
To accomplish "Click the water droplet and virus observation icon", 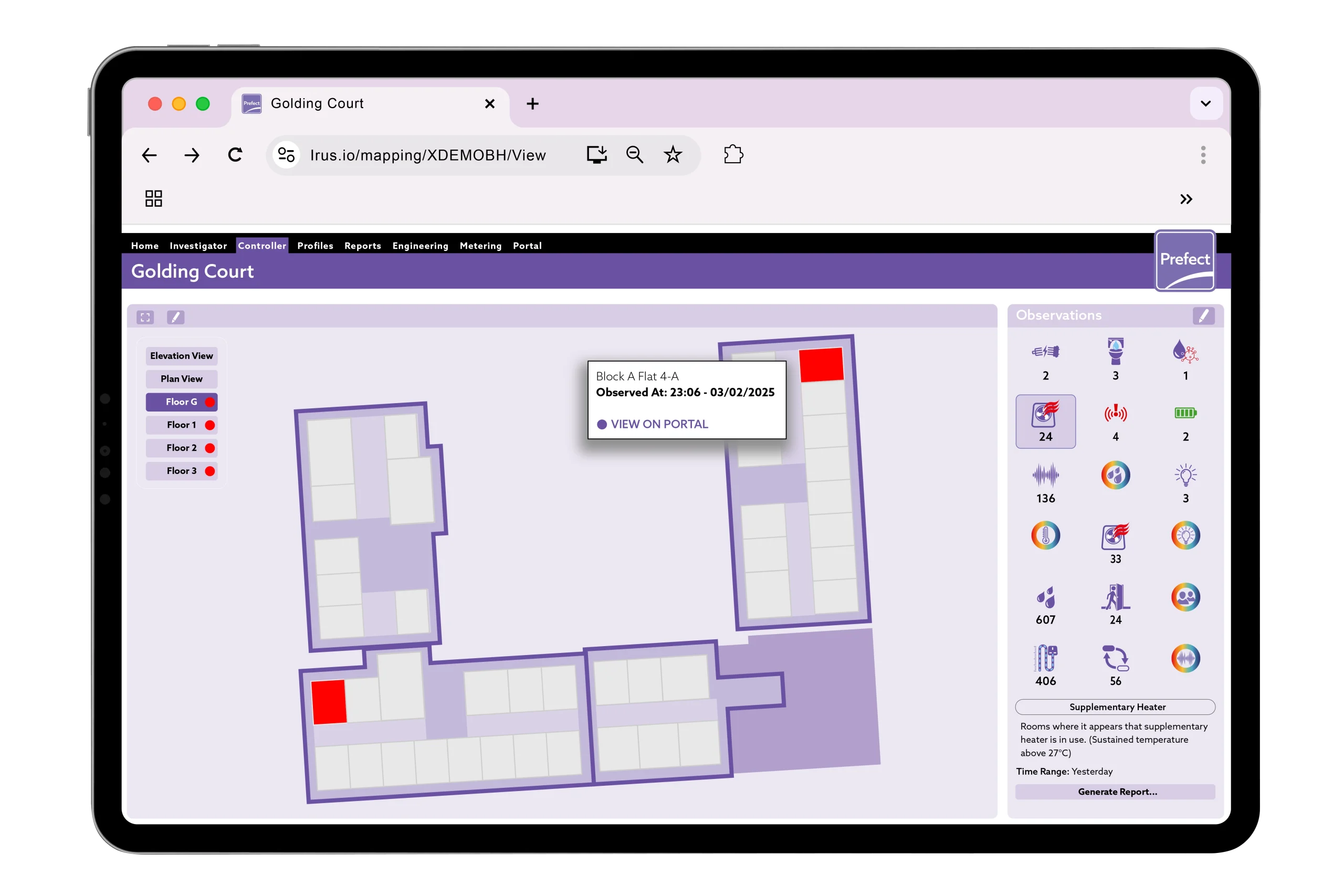I will 1185,352.
